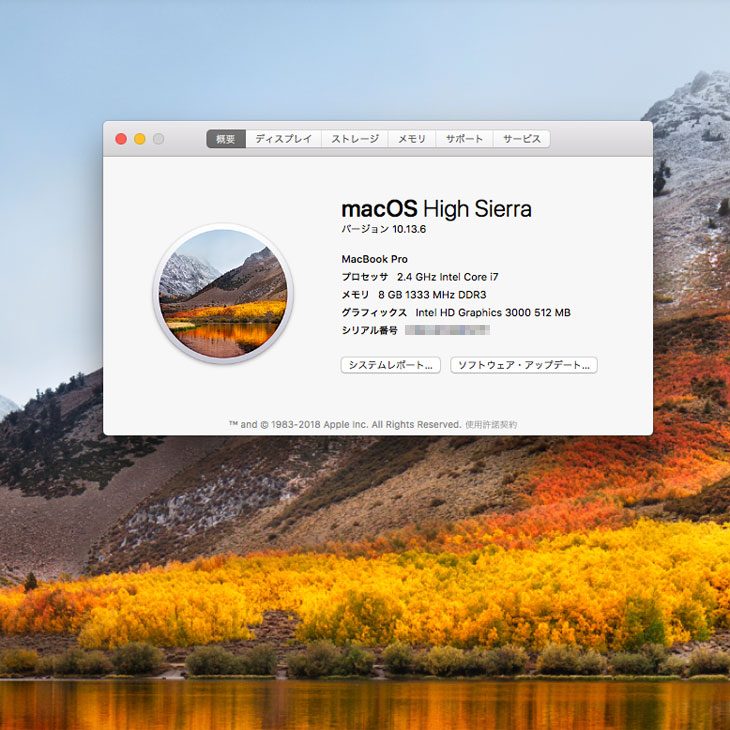Open the 使用許諾契約 link

(491, 425)
